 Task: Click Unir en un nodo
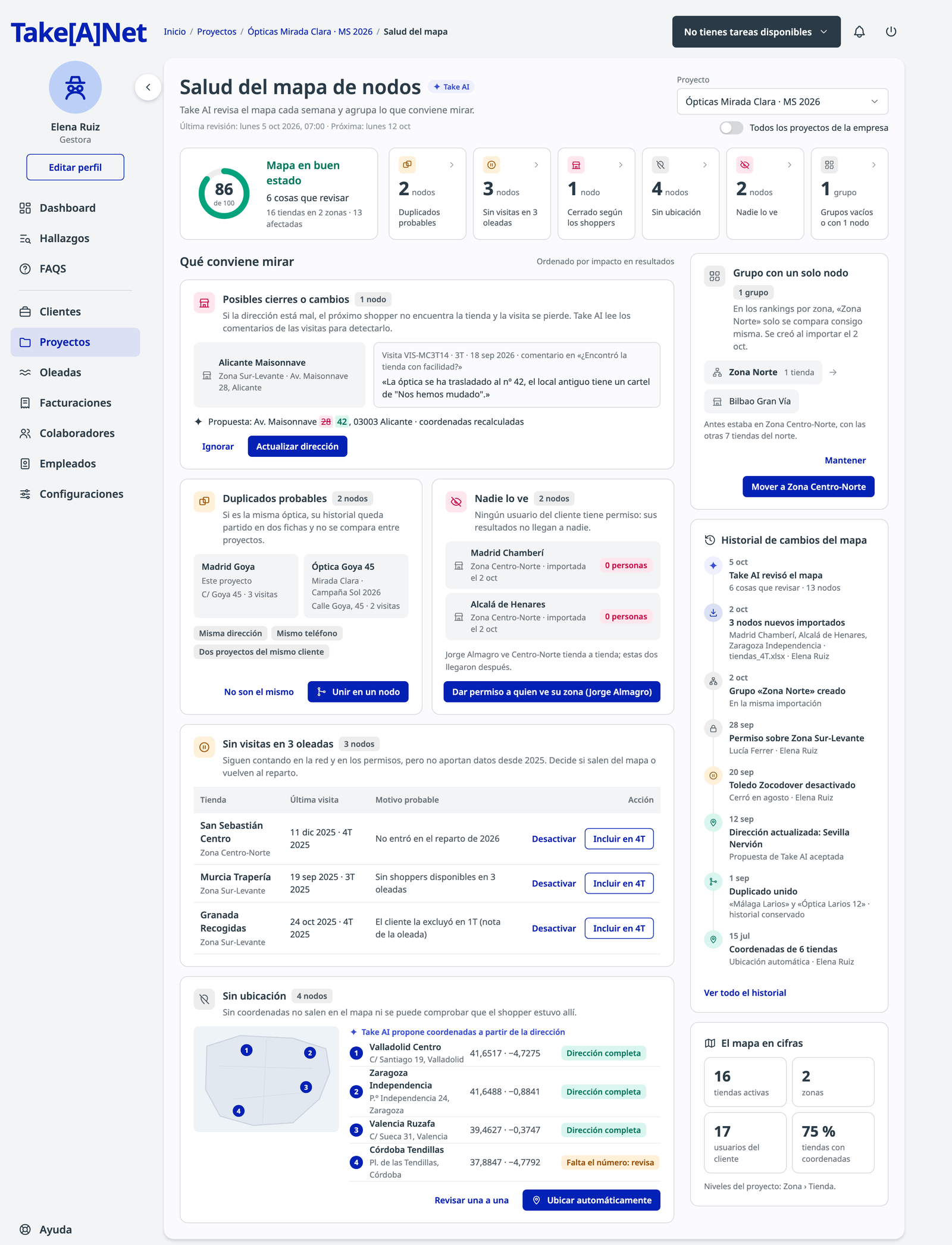click(x=358, y=692)
